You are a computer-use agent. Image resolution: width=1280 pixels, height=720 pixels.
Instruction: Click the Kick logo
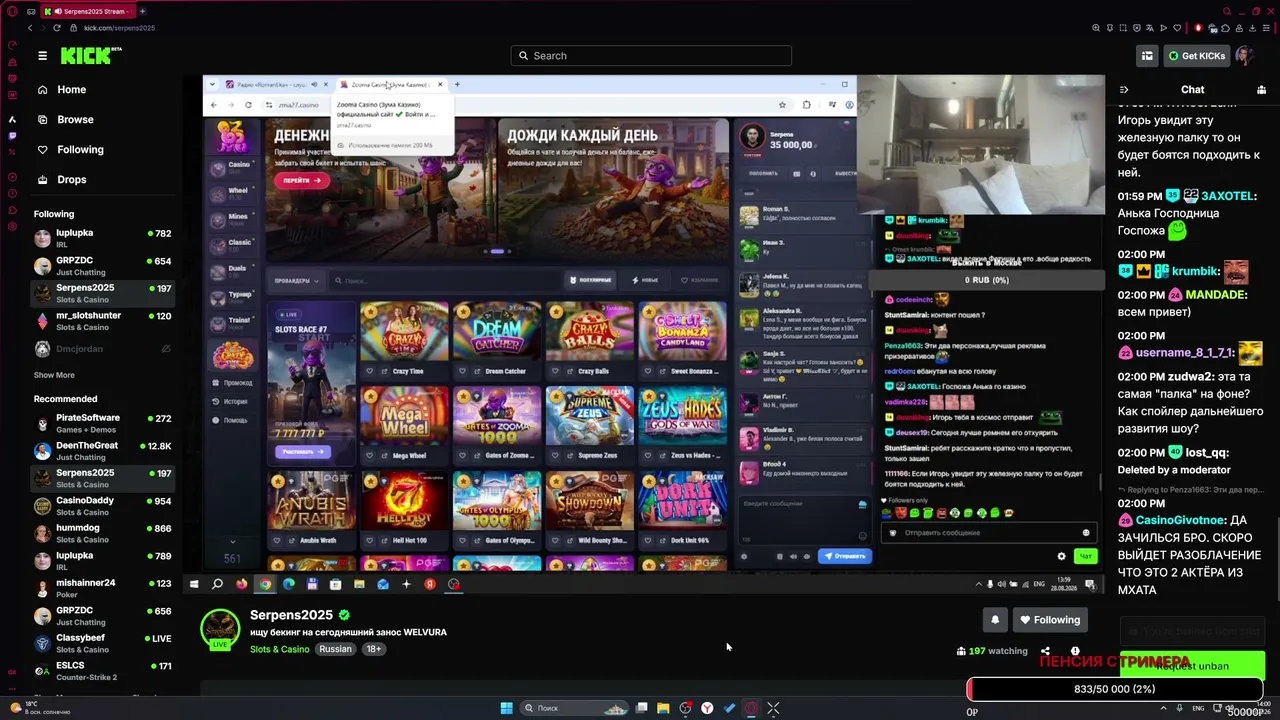coord(91,56)
